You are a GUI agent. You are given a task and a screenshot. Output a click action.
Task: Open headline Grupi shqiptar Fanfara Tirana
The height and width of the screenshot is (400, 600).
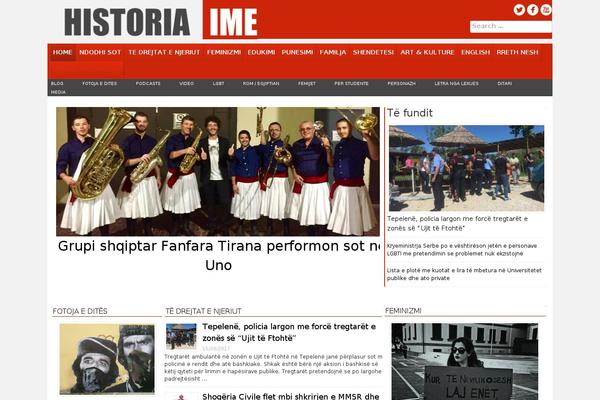pos(218,255)
